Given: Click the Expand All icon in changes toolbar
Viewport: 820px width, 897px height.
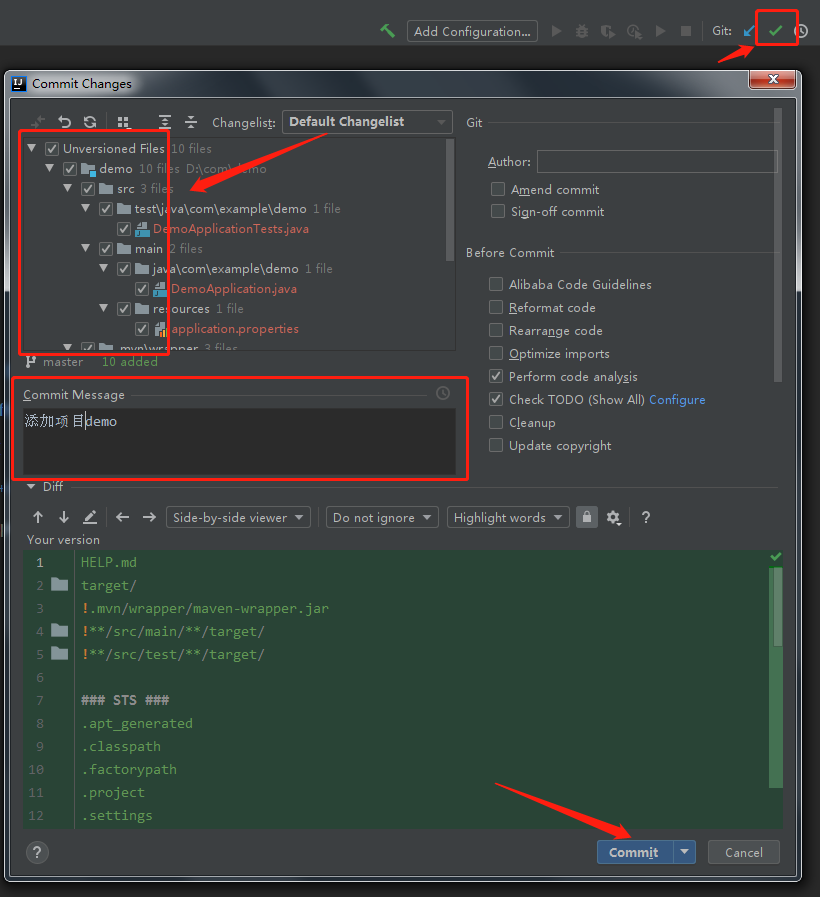Looking at the screenshot, I should point(165,122).
